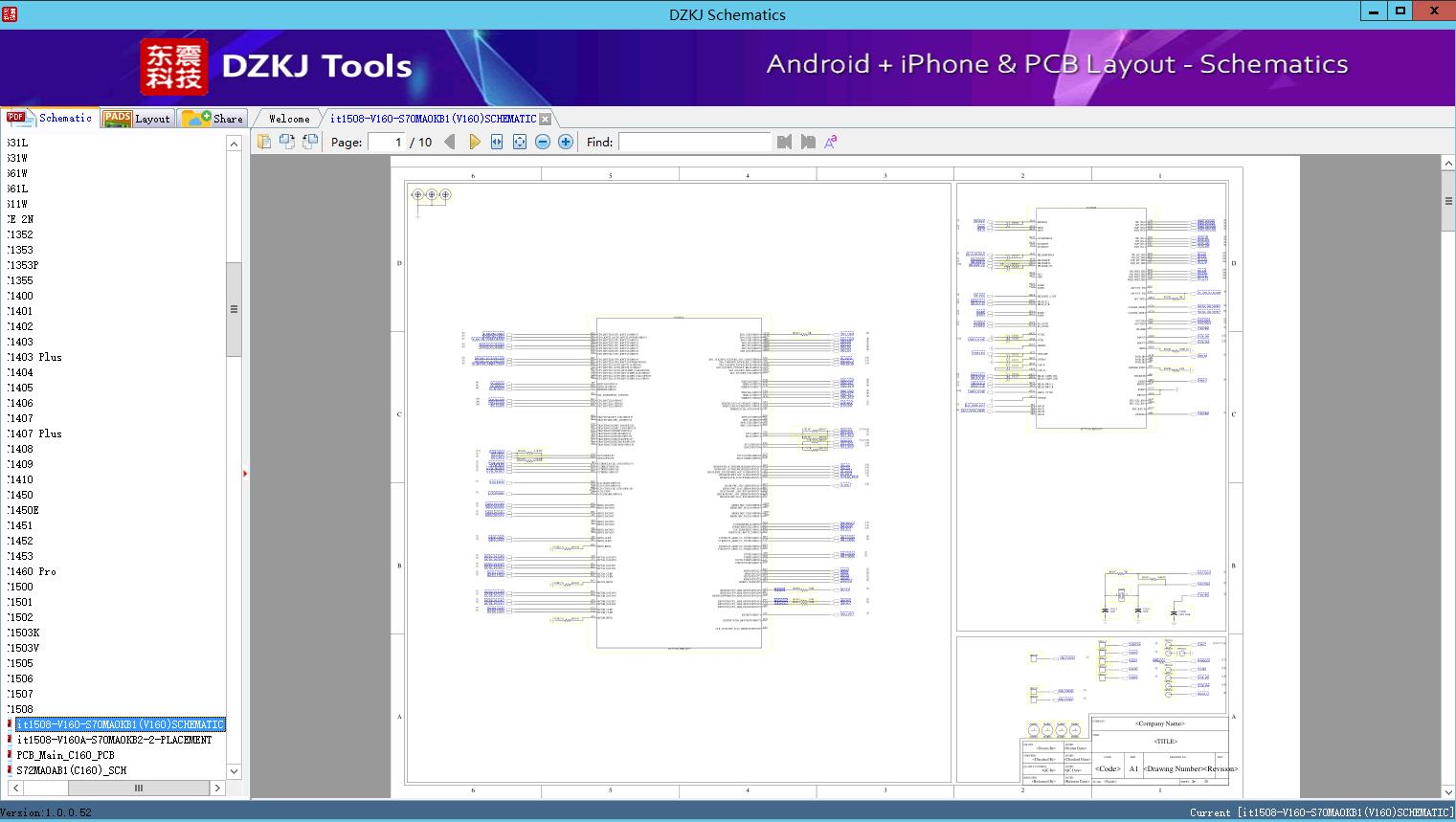Collapse the sidebar using red splitter arrow
This screenshot has width=1456, height=822.
tap(245, 474)
